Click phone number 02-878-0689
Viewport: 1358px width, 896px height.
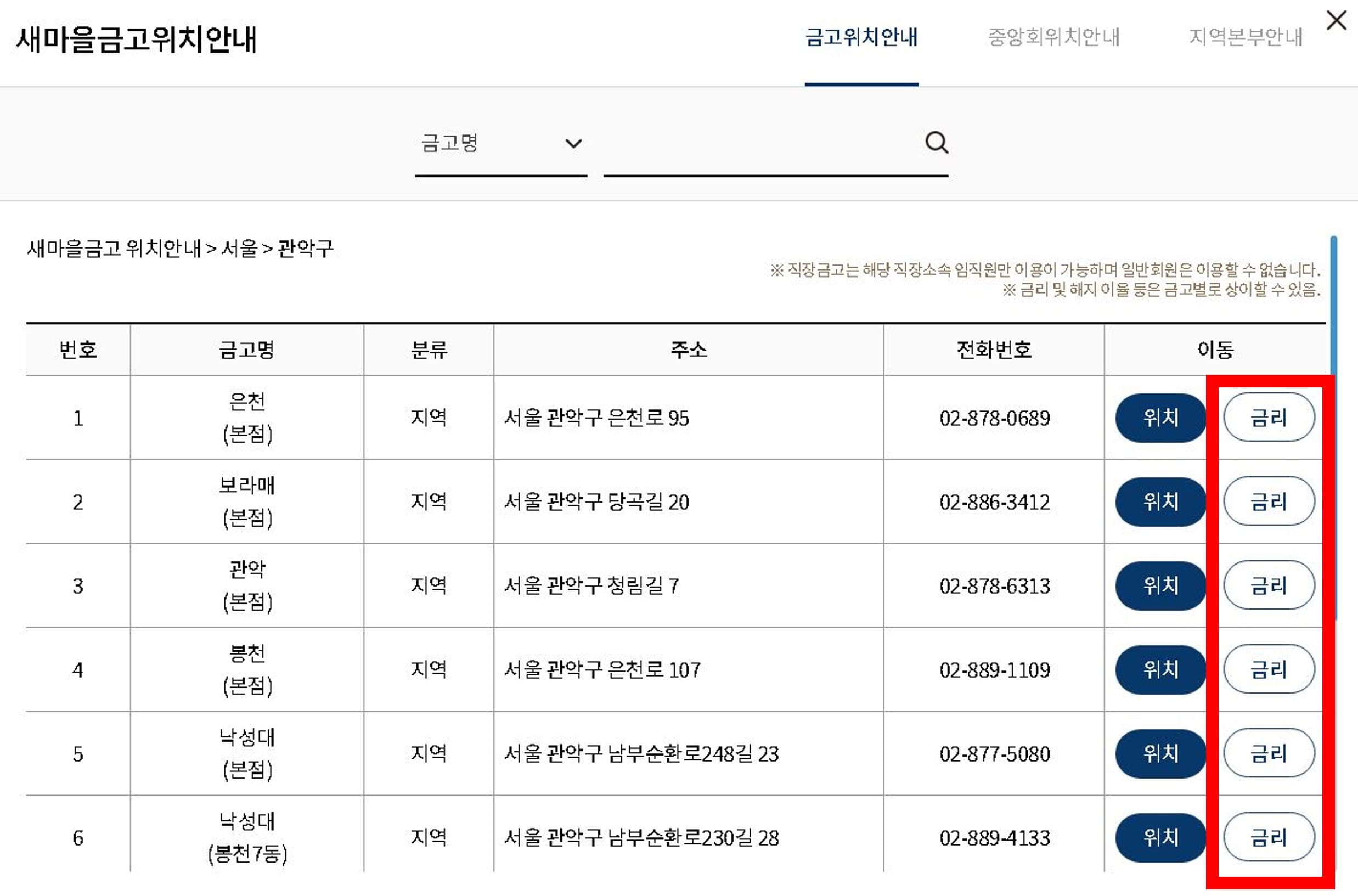(995, 418)
